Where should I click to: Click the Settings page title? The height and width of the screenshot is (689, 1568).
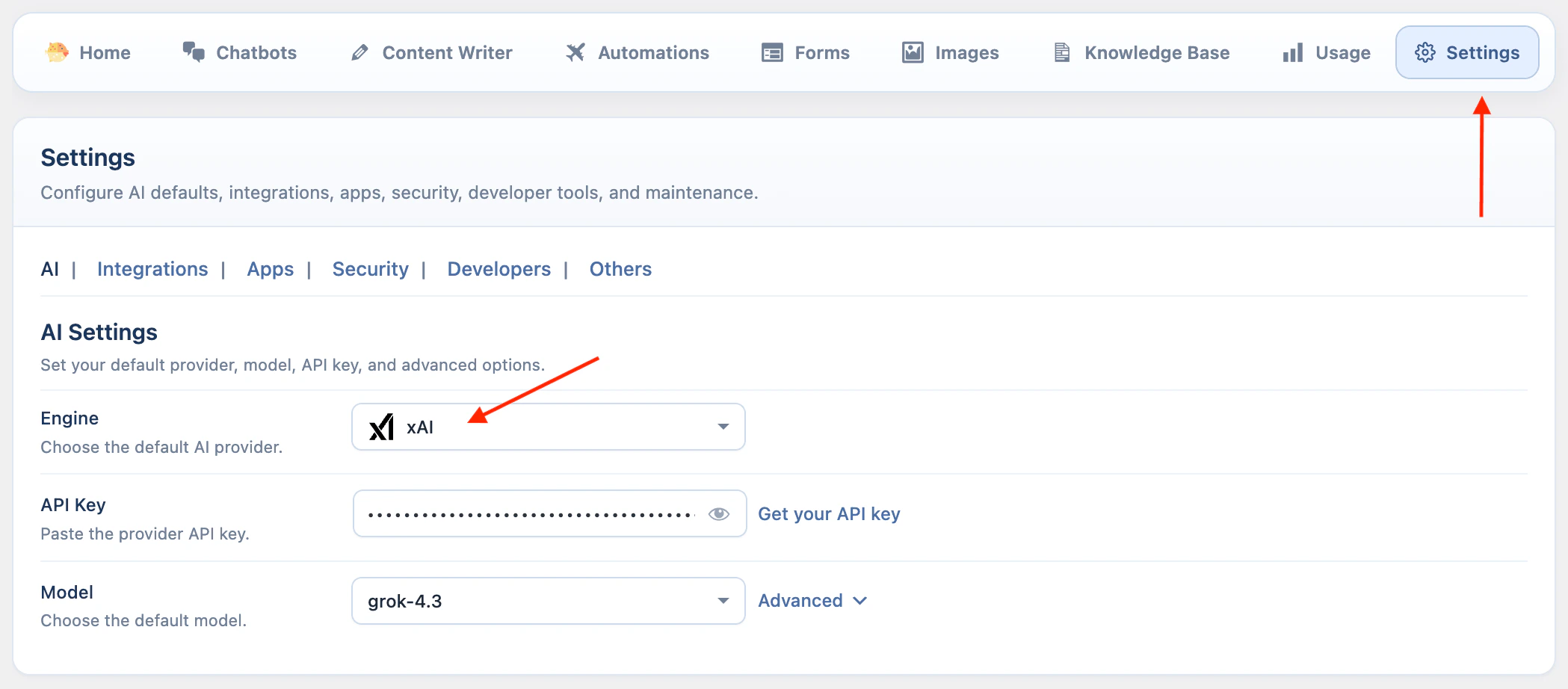87,158
